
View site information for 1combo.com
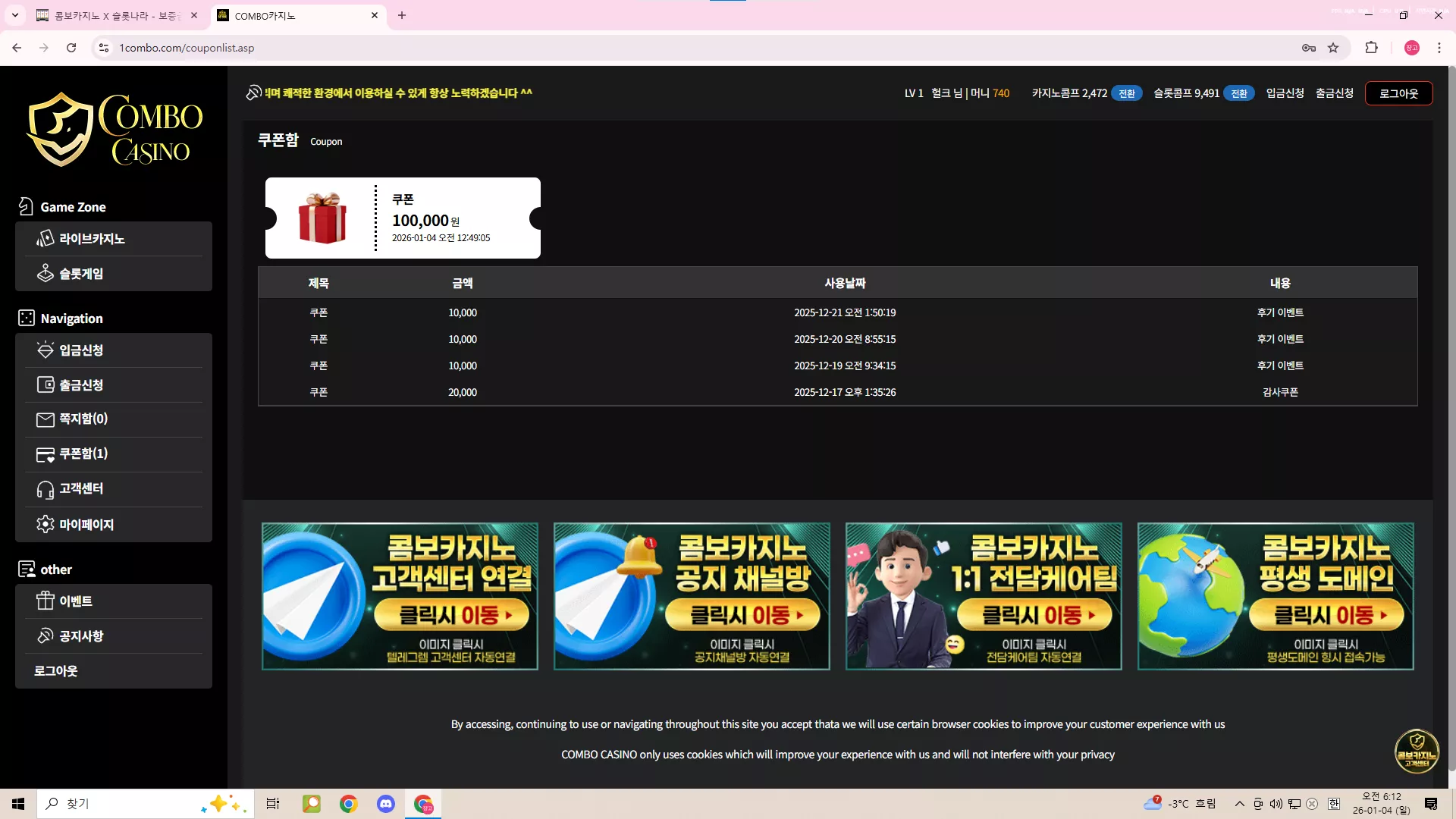(x=104, y=48)
